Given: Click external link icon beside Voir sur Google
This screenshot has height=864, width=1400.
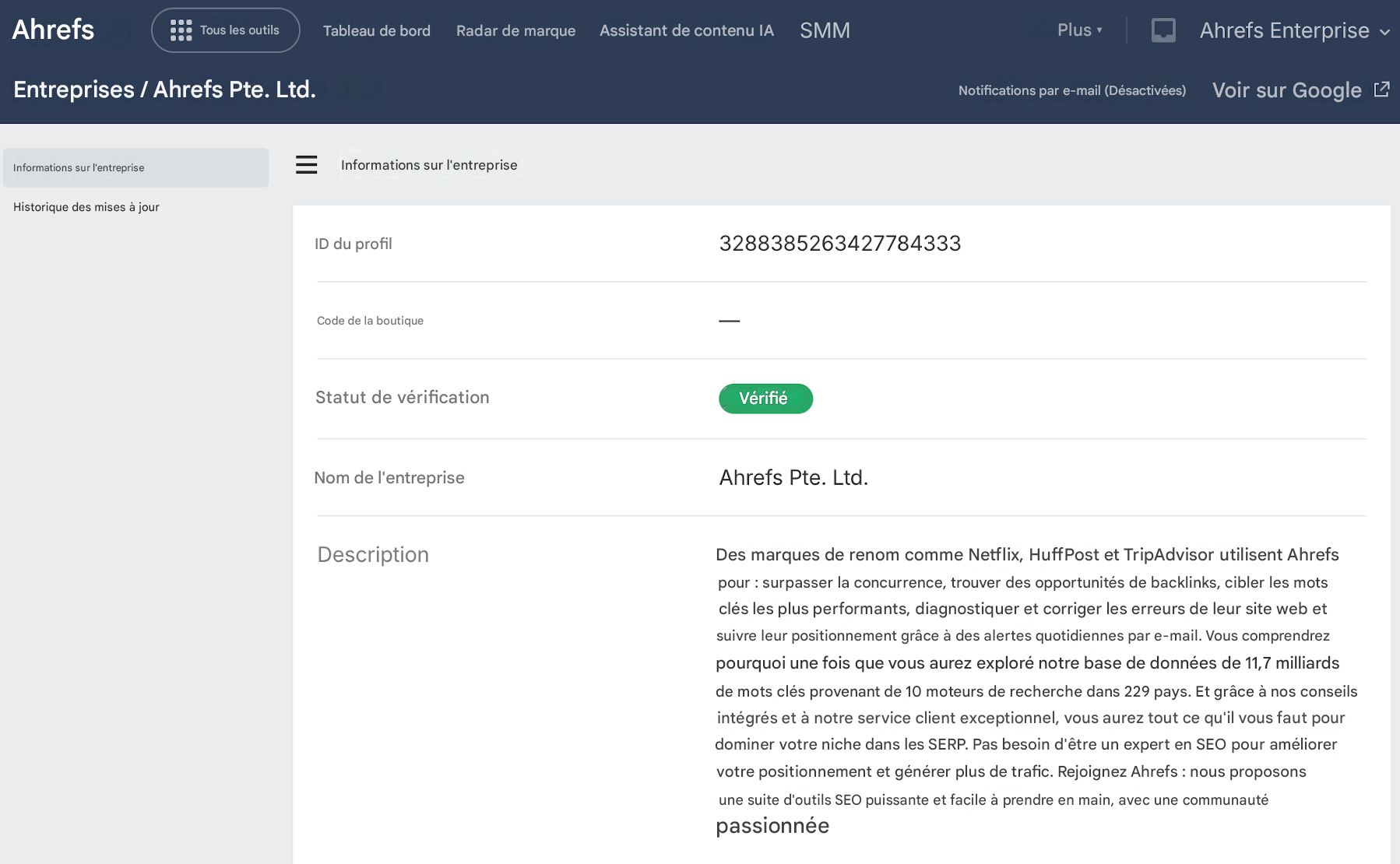Looking at the screenshot, I should [x=1381, y=90].
